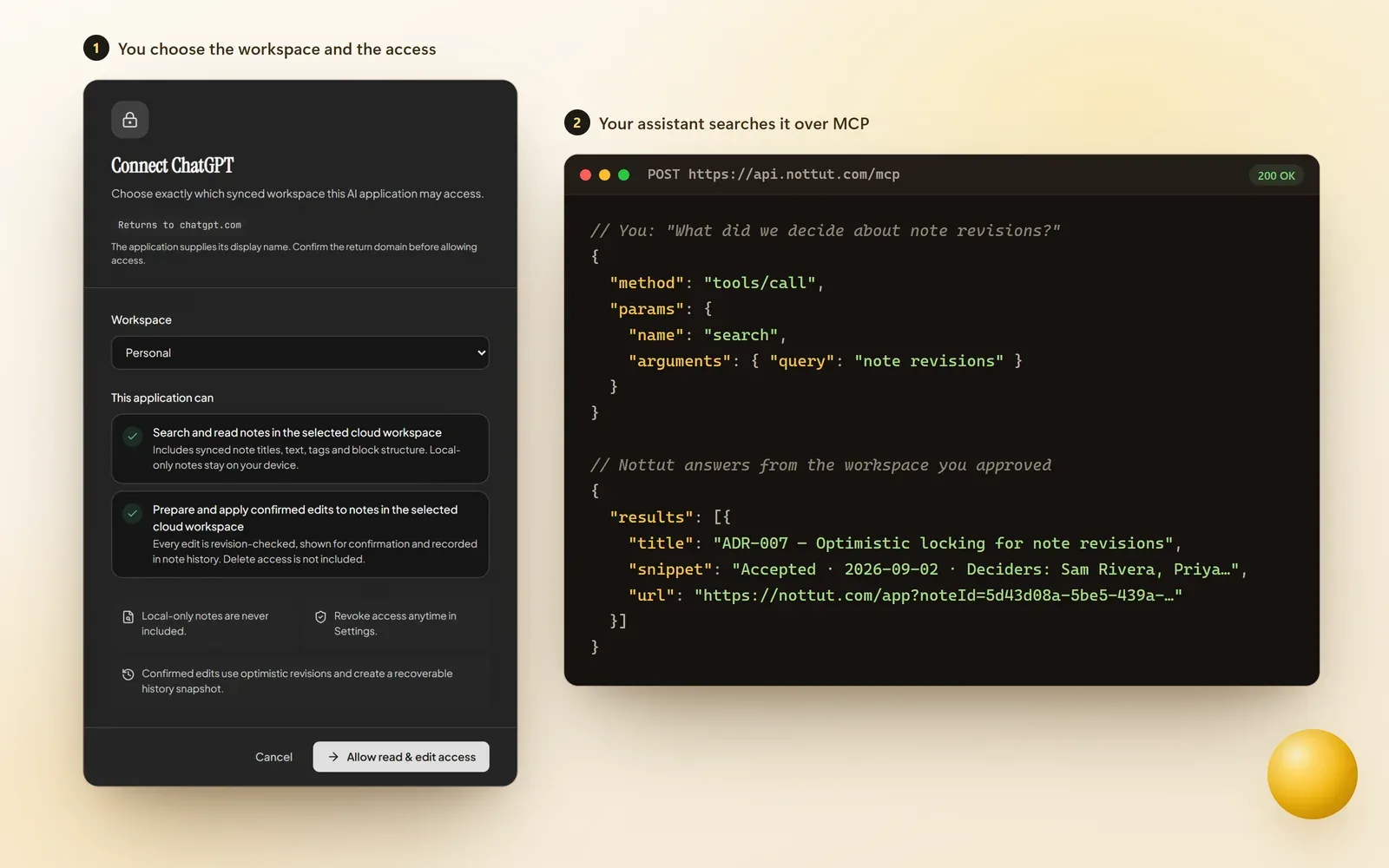Screen dimensions: 1389x868
Task: Click the '"method": "tools/call"' code line
Action: [x=717, y=283]
